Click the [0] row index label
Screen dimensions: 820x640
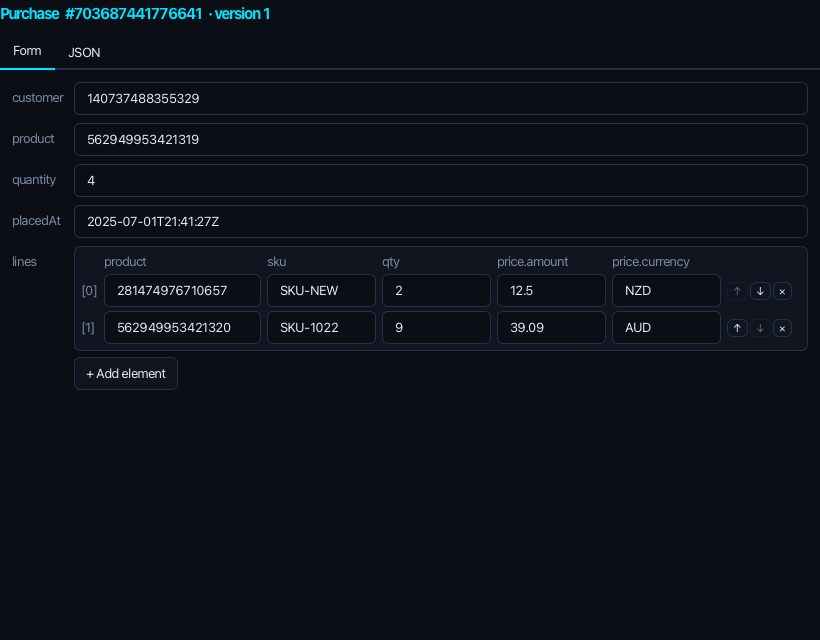[x=89, y=291]
